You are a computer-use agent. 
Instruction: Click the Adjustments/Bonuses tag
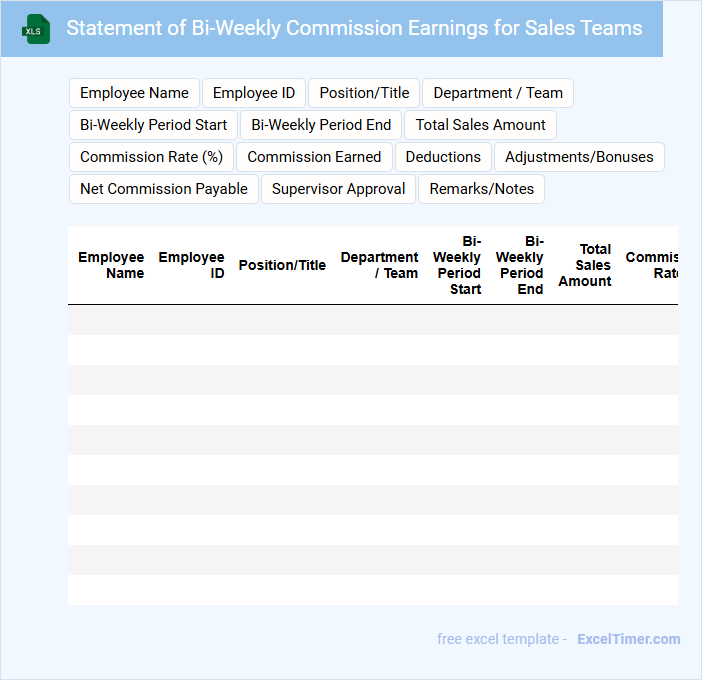(579, 157)
